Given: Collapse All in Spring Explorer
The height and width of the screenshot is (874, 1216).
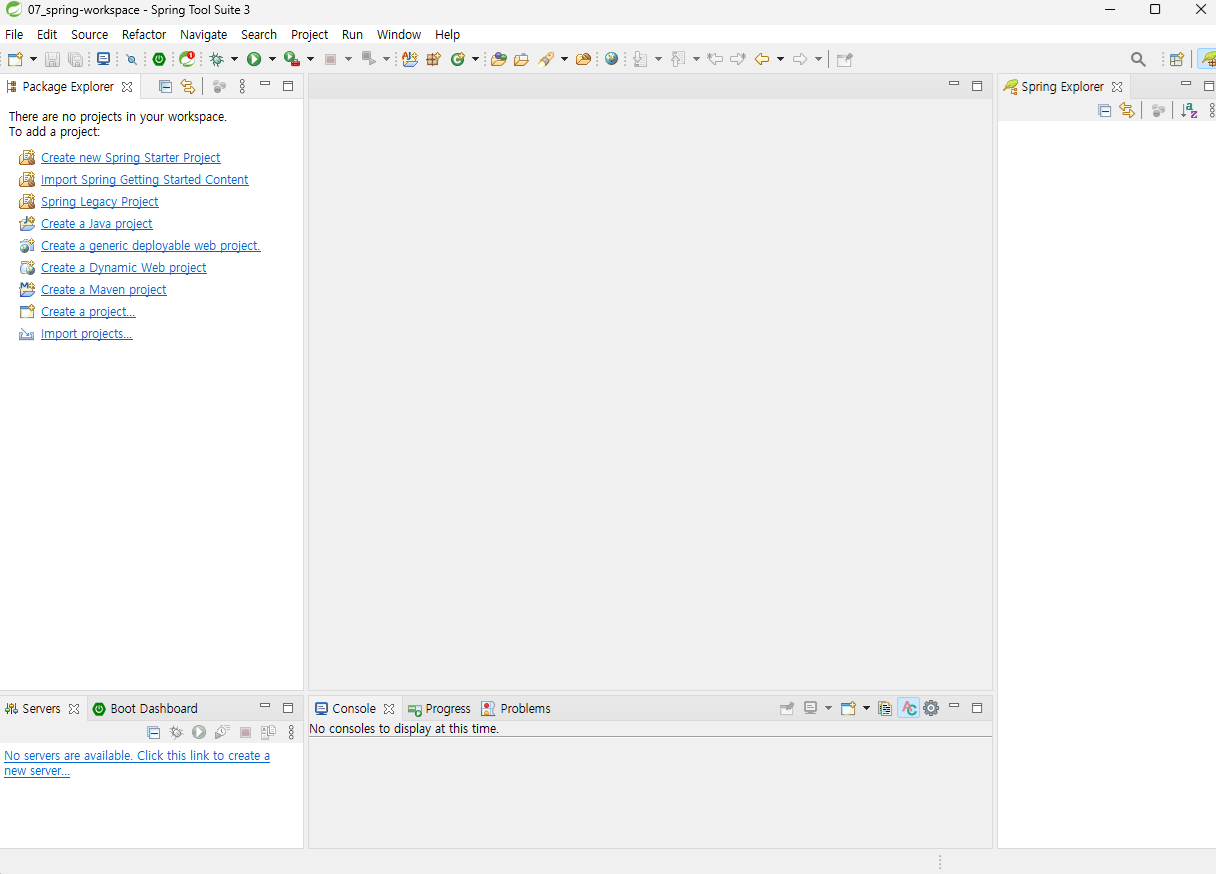Looking at the screenshot, I should [x=1105, y=110].
